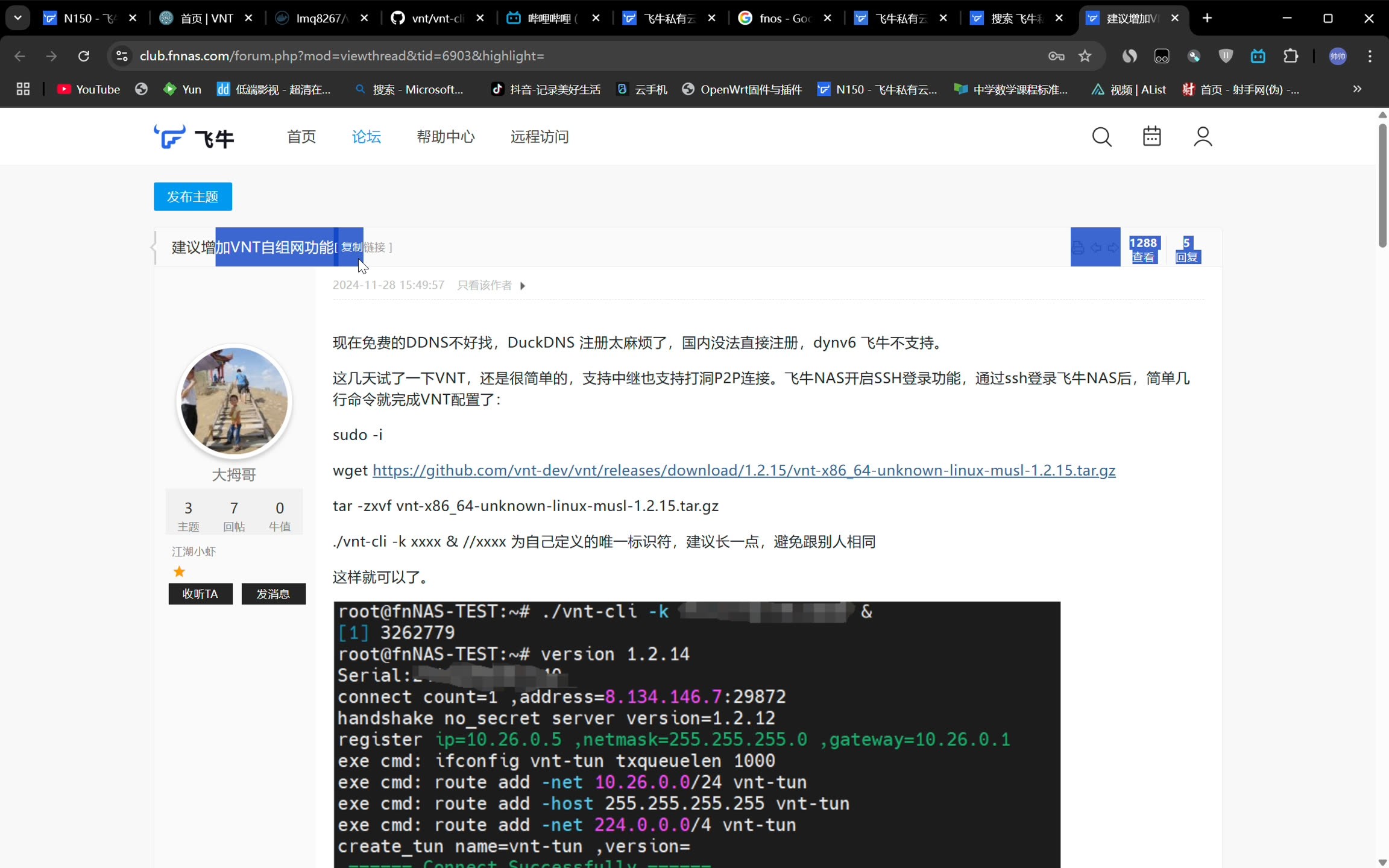View site information icon in address bar
The image size is (1389, 868).
click(x=122, y=56)
